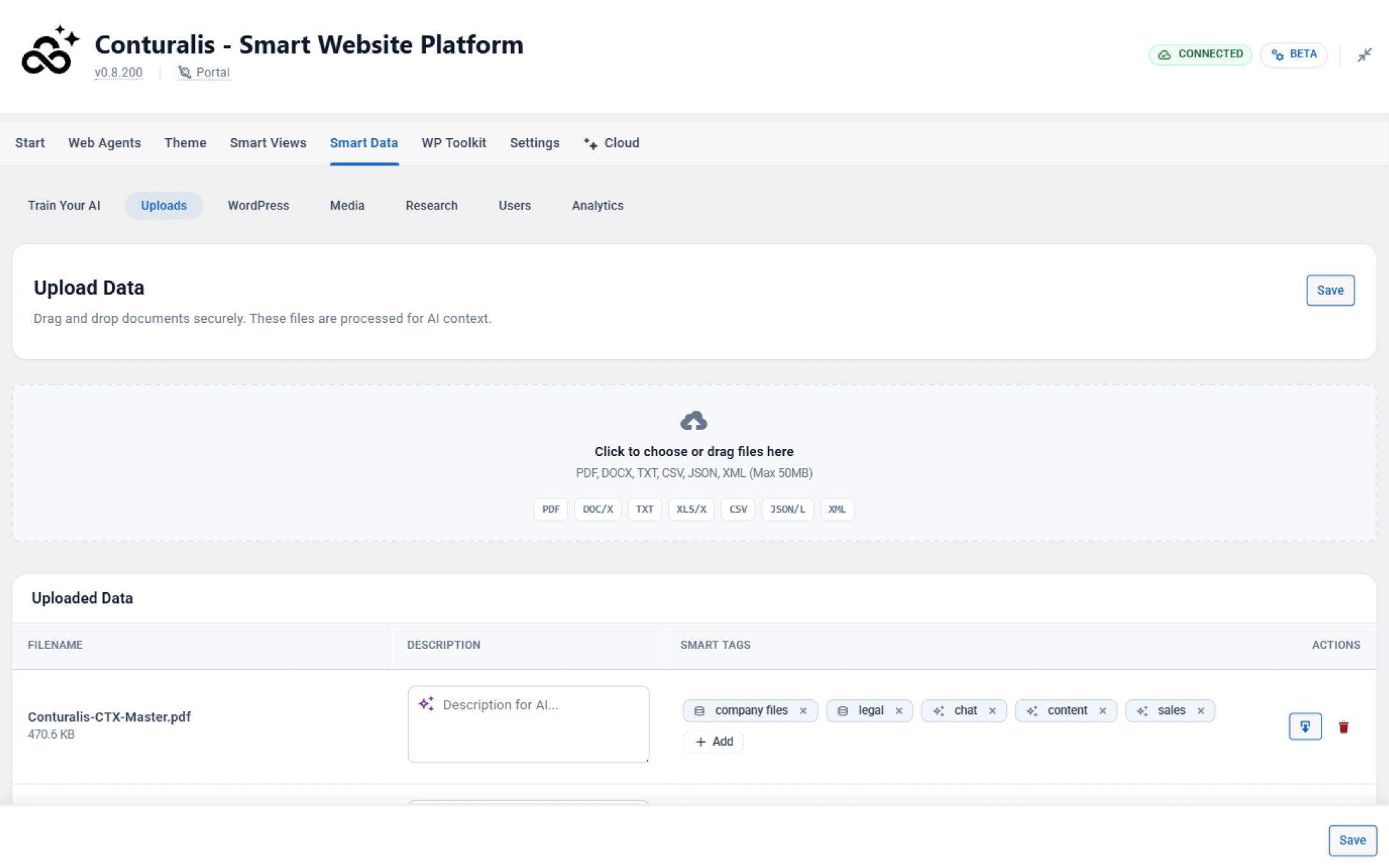Open the Cloud tab
This screenshot has width=1389, height=868.
pyautogui.click(x=611, y=143)
